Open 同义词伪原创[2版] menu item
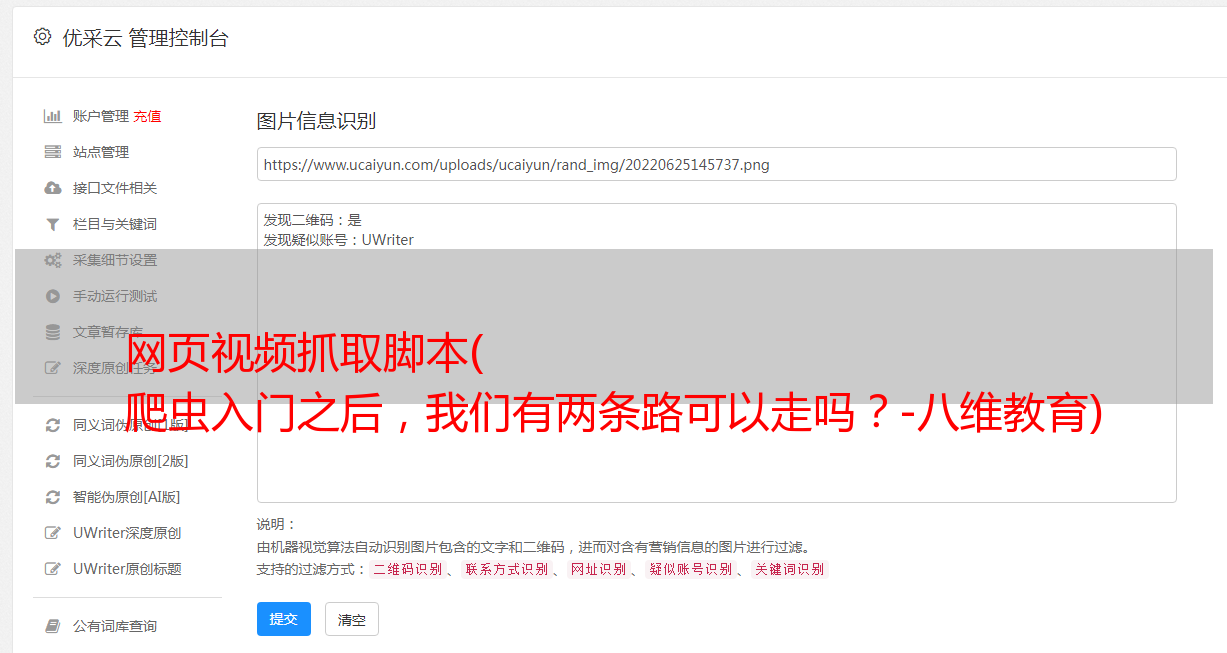This screenshot has height=653, width=1227. coord(131,461)
